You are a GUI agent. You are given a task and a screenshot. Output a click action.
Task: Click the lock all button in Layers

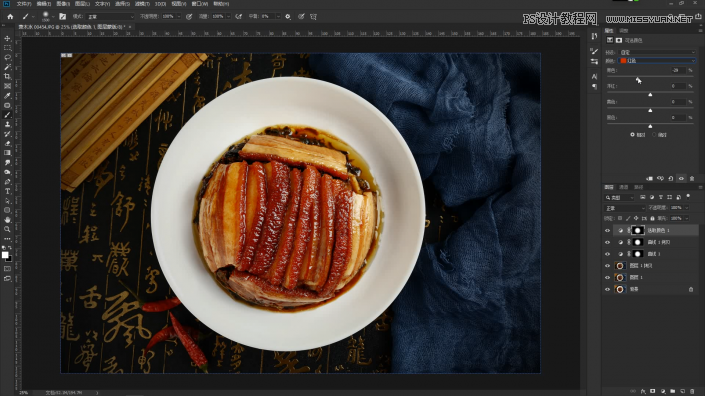click(x=652, y=218)
